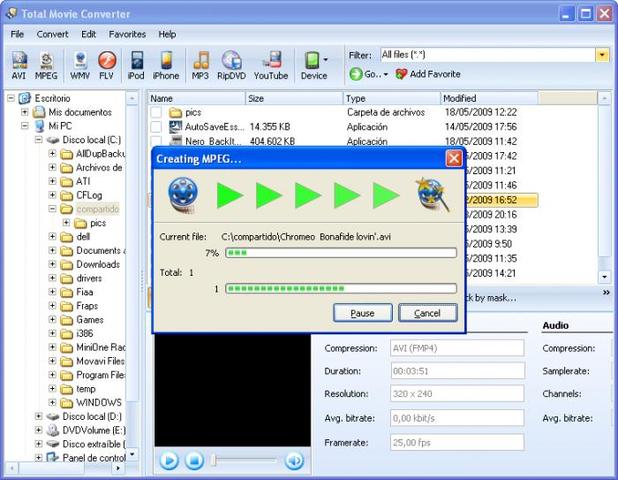
Task: Open the Help menu
Action: point(167,34)
